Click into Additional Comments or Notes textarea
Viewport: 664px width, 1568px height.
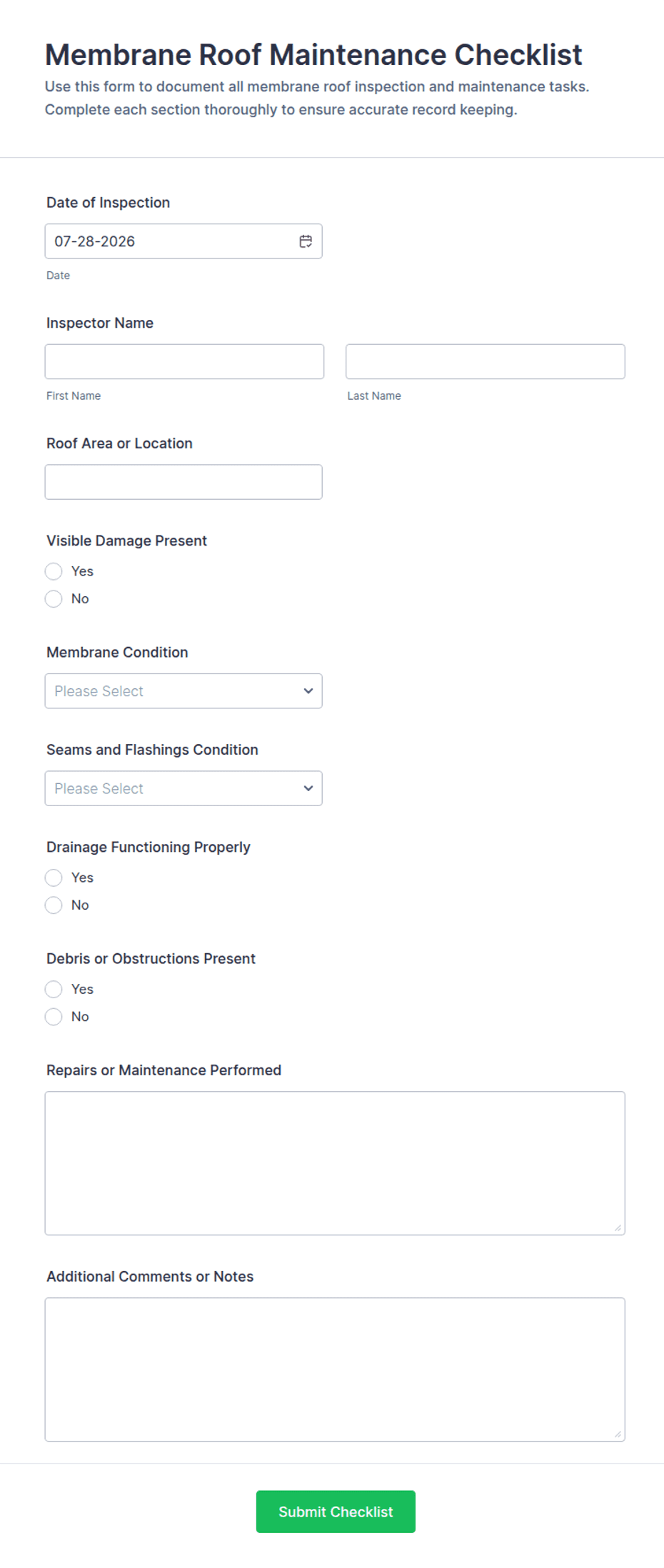335,1370
